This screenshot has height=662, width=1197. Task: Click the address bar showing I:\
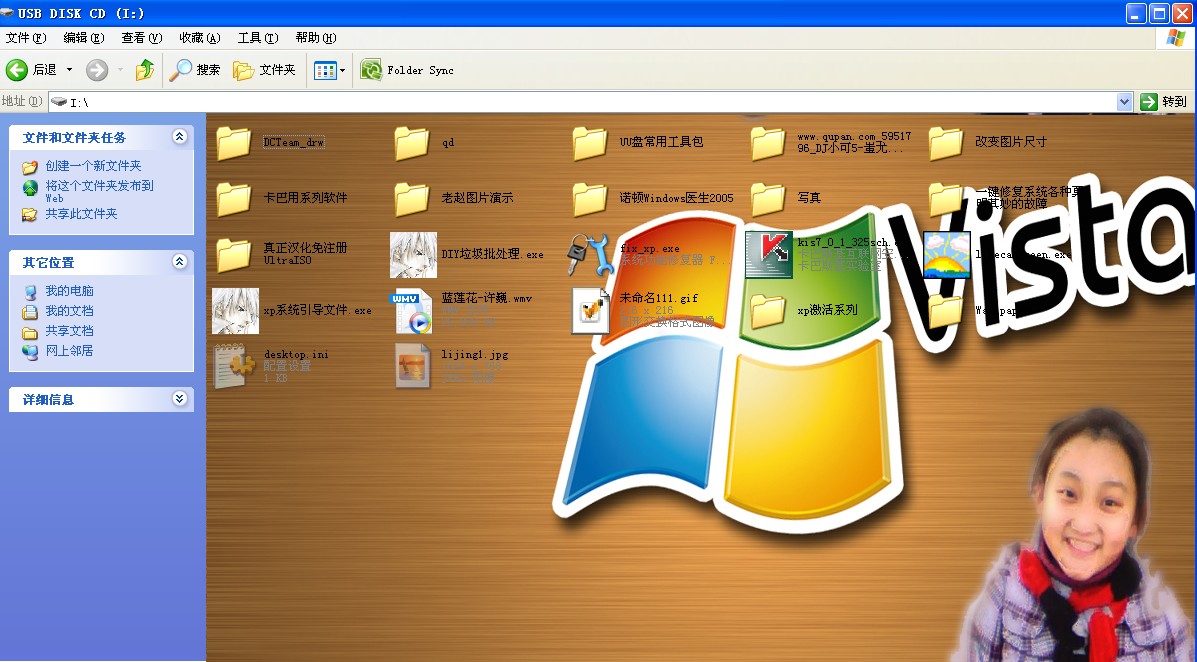pos(582,102)
